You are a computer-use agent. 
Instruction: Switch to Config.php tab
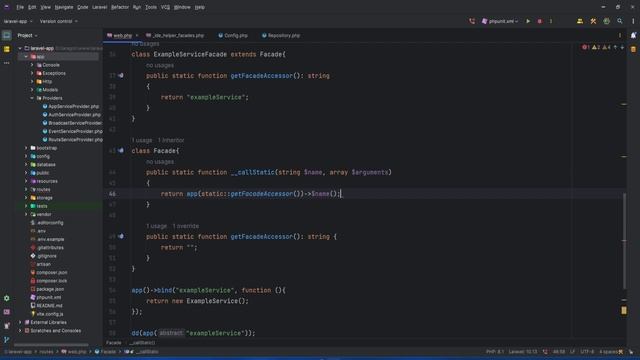[x=233, y=36]
